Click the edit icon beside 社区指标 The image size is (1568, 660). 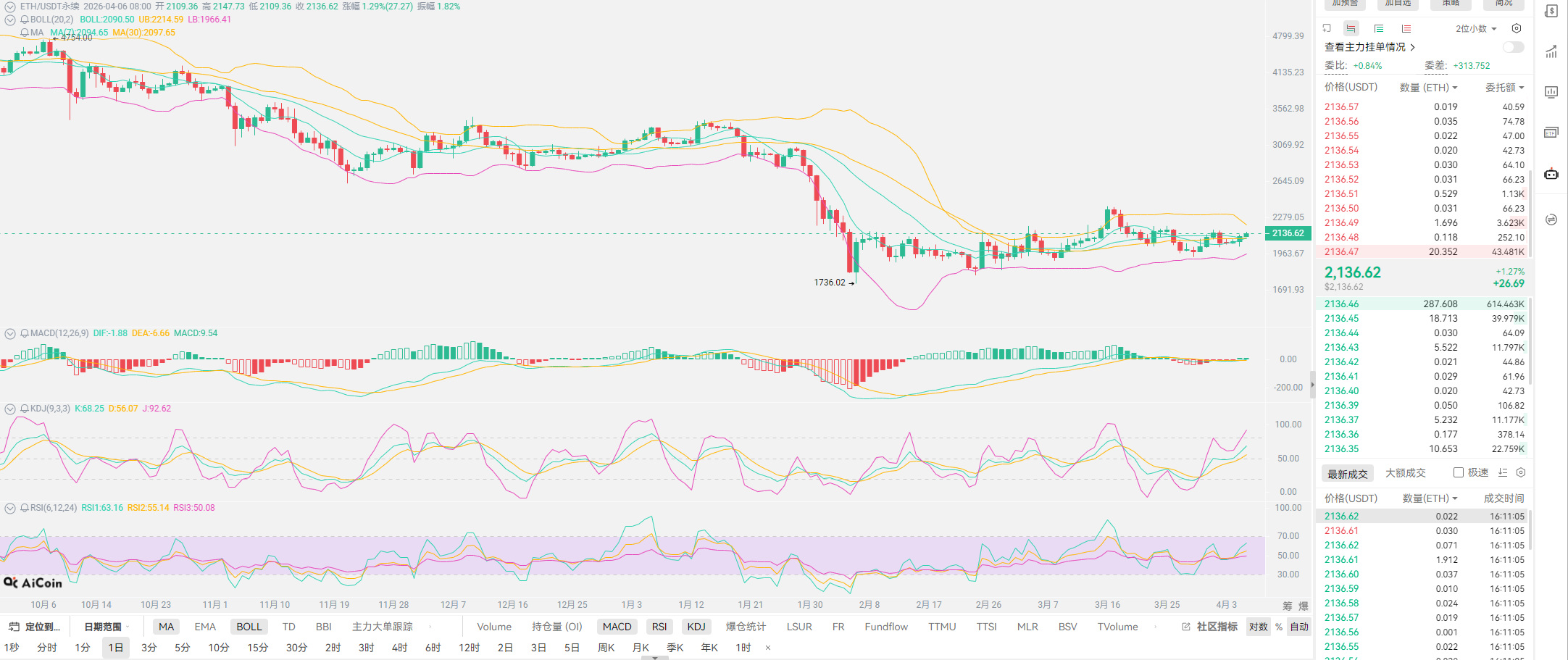click(x=1186, y=627)
